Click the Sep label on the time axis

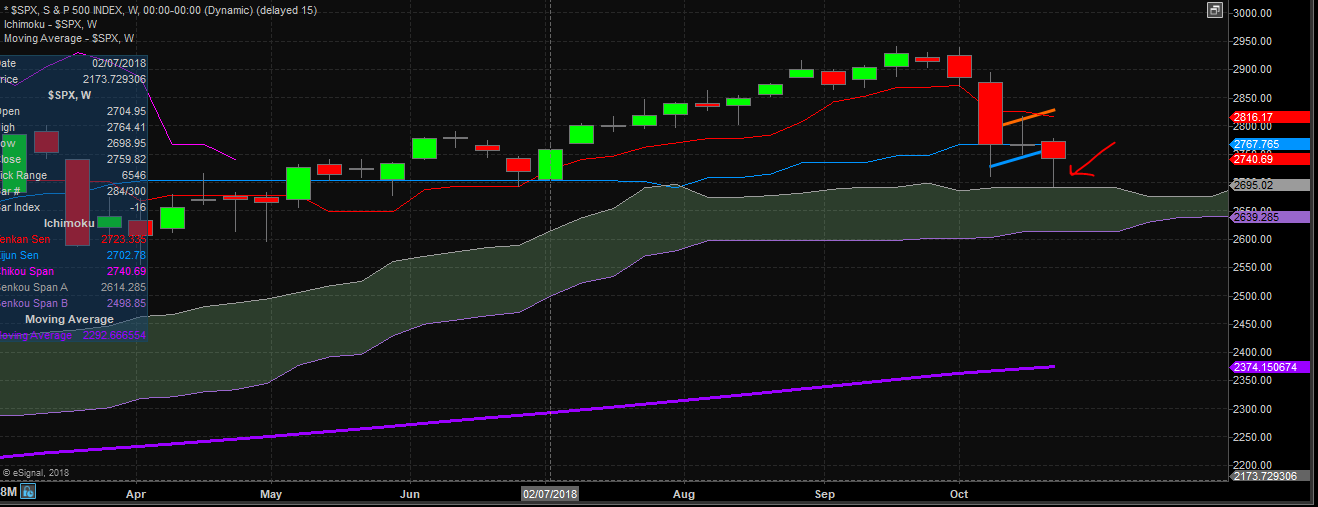(x=825, y=494)
